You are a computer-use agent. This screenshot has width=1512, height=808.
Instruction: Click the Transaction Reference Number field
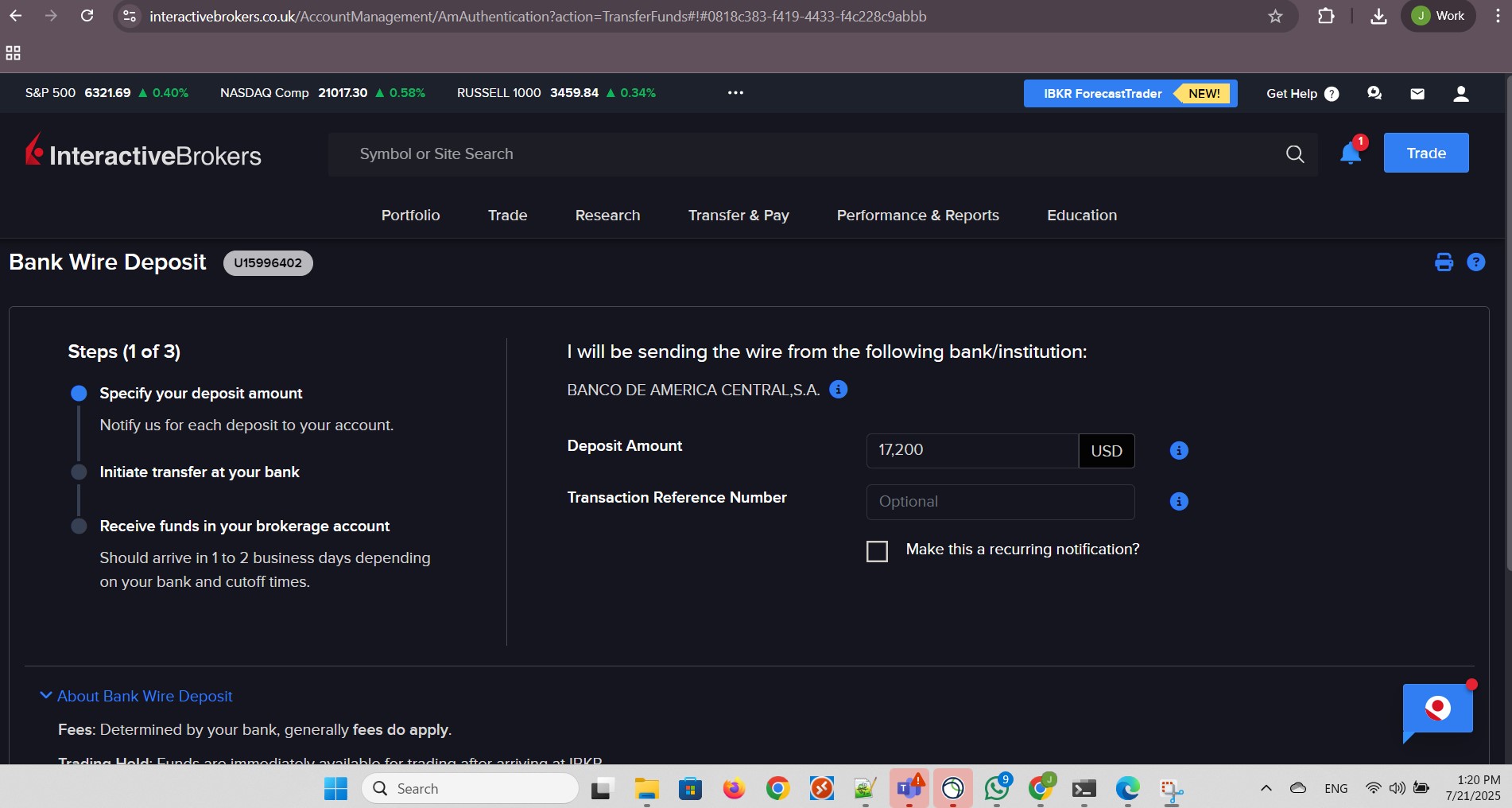(x=1000, y=502)
